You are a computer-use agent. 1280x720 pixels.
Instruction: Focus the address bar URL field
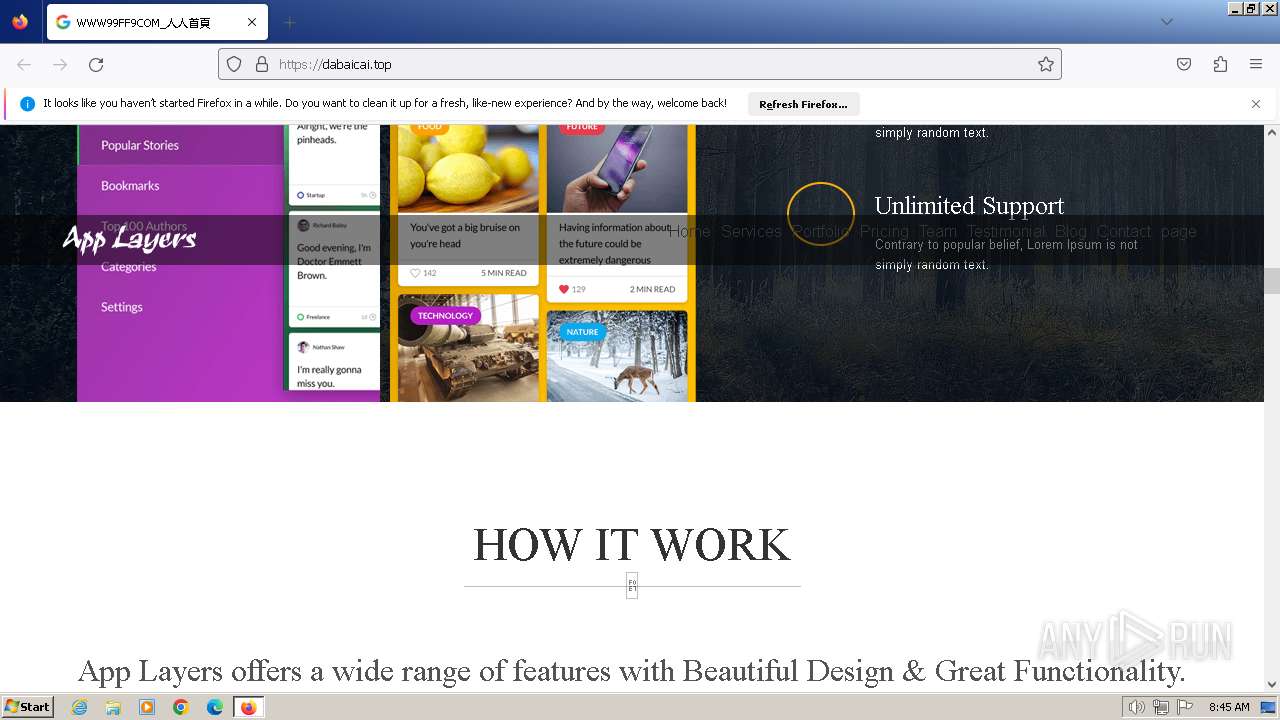(640, 64)
